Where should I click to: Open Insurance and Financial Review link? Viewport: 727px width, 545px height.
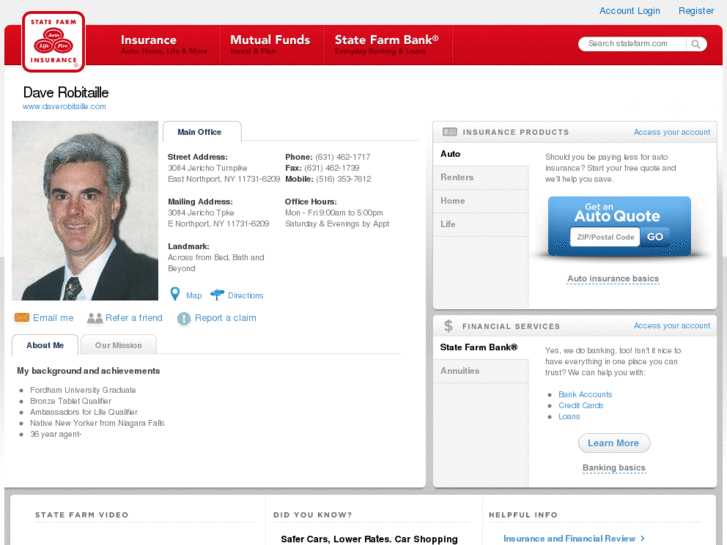click(x=574, y=539)
